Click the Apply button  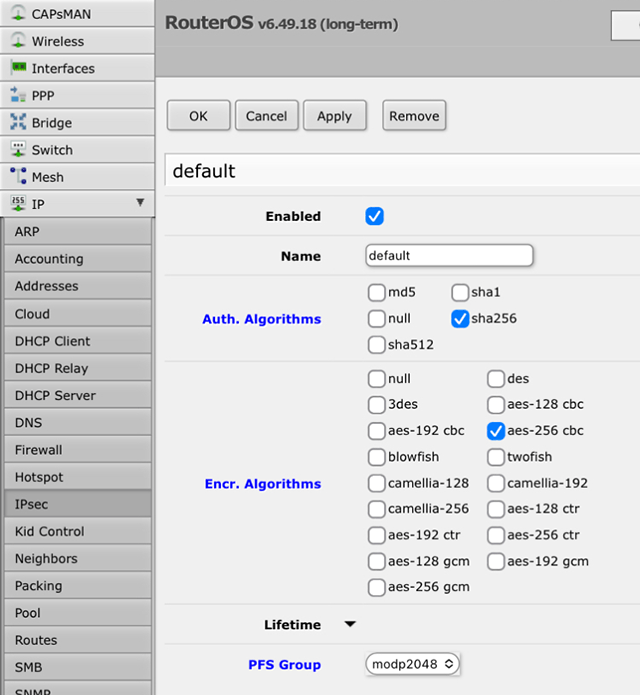pyautogui.click(x=335, y=116)
